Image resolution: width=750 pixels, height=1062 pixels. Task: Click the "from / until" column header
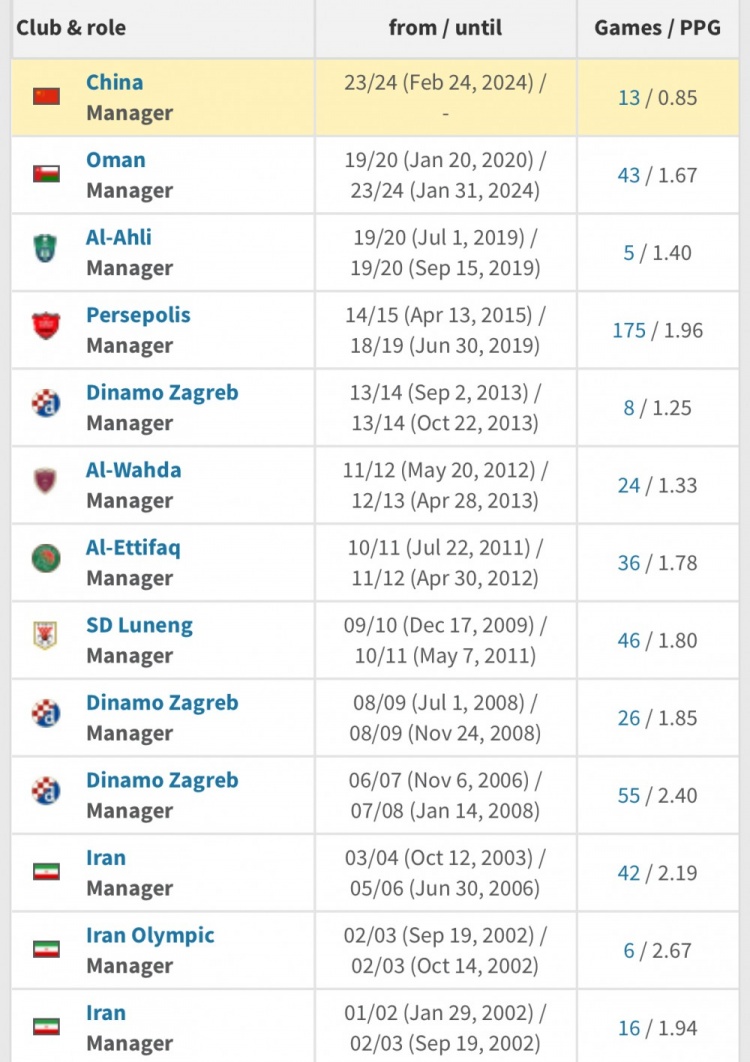445,28
